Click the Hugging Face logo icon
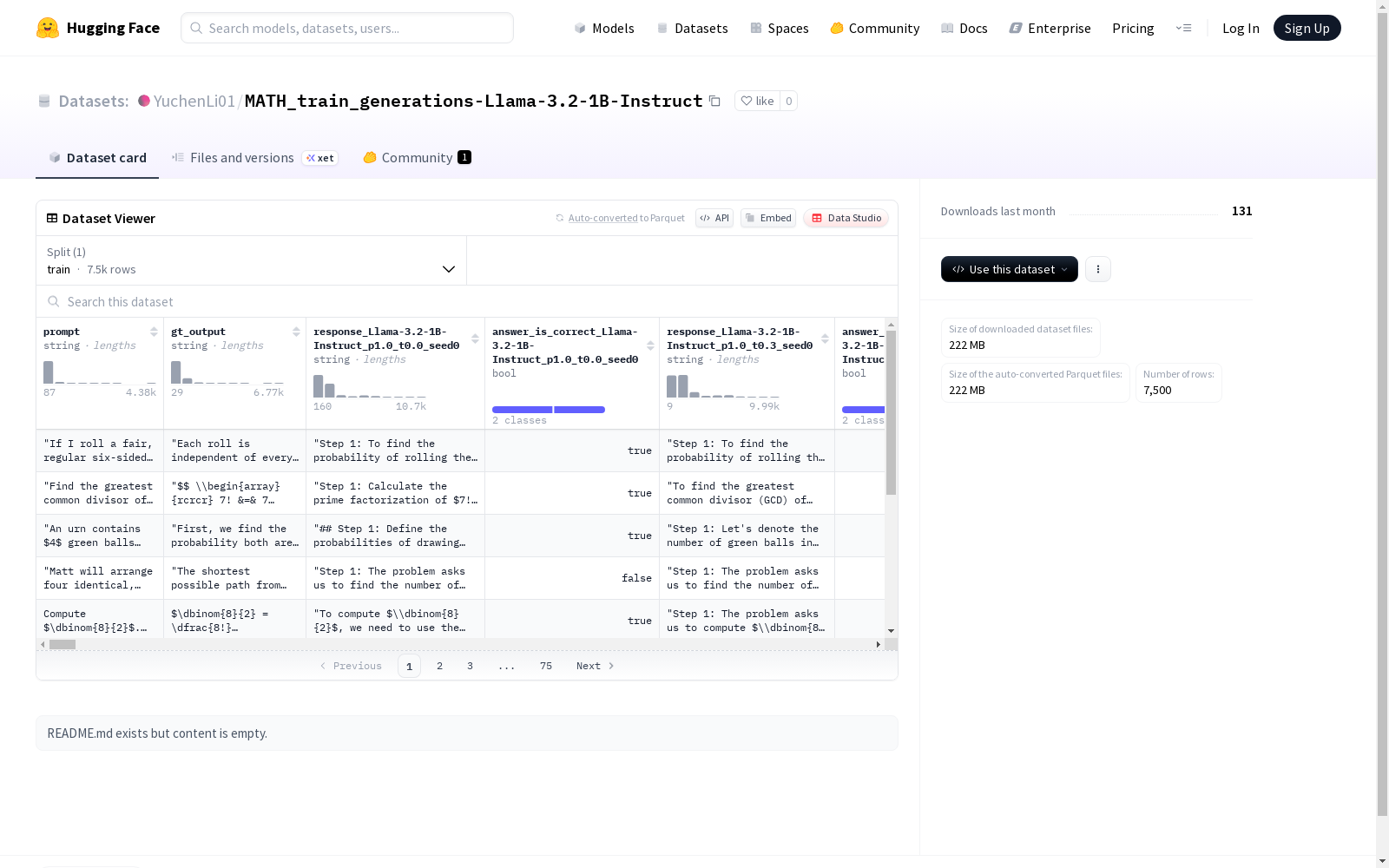The image size is (1389, 868). 48,28
